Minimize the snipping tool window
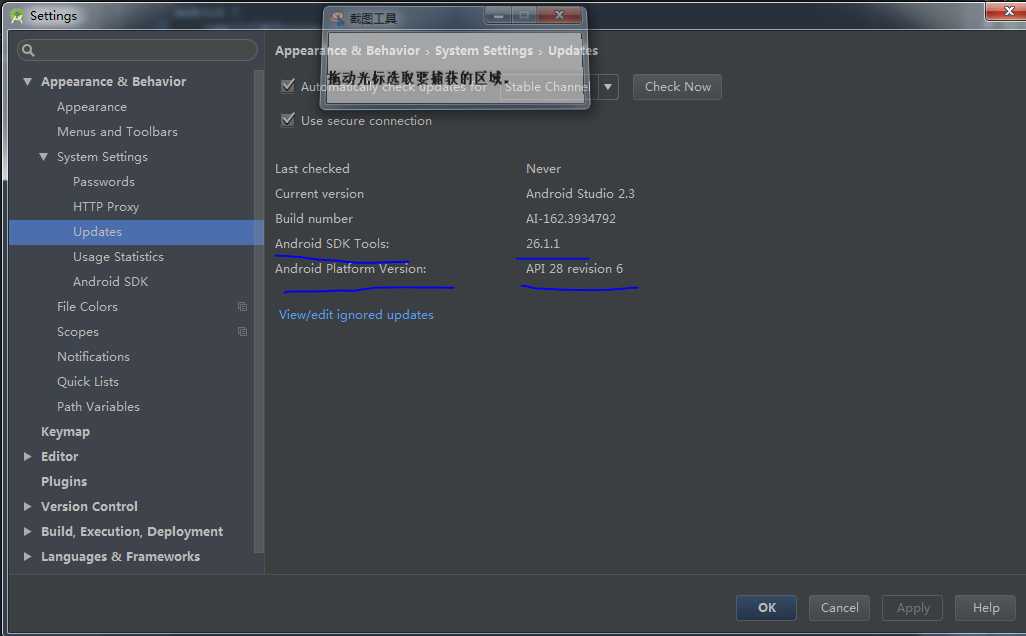 [x=498, y=16]
